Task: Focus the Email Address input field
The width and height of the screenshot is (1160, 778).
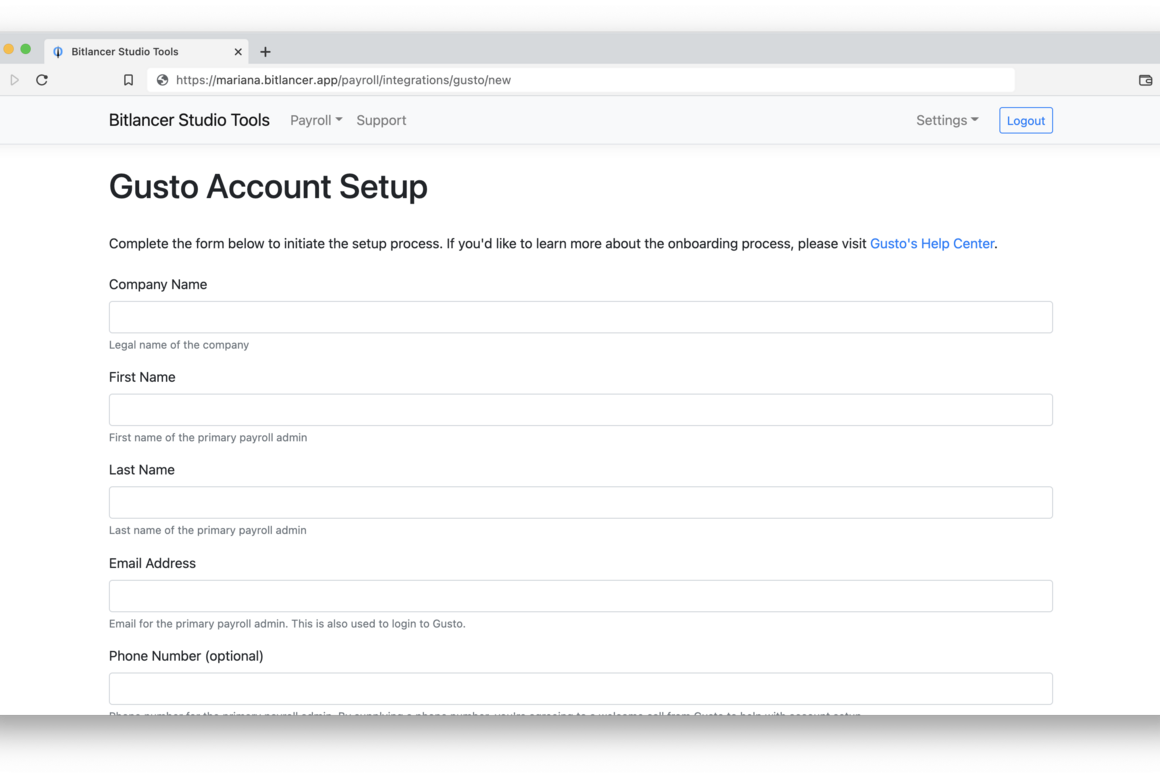Action: pos(581,596)
